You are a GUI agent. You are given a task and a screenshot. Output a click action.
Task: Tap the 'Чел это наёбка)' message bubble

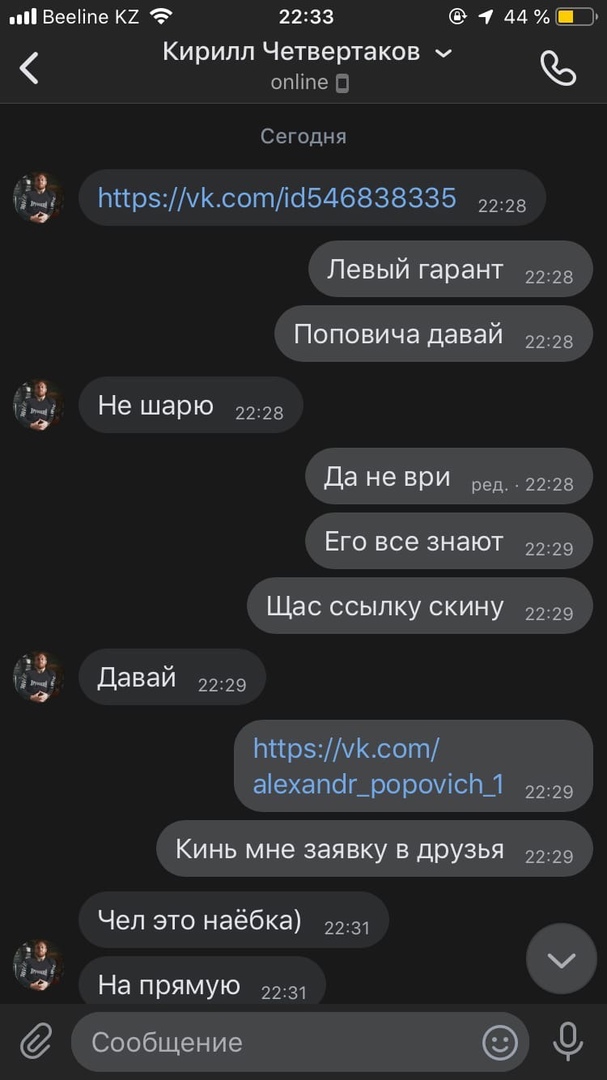coord(234,920)
